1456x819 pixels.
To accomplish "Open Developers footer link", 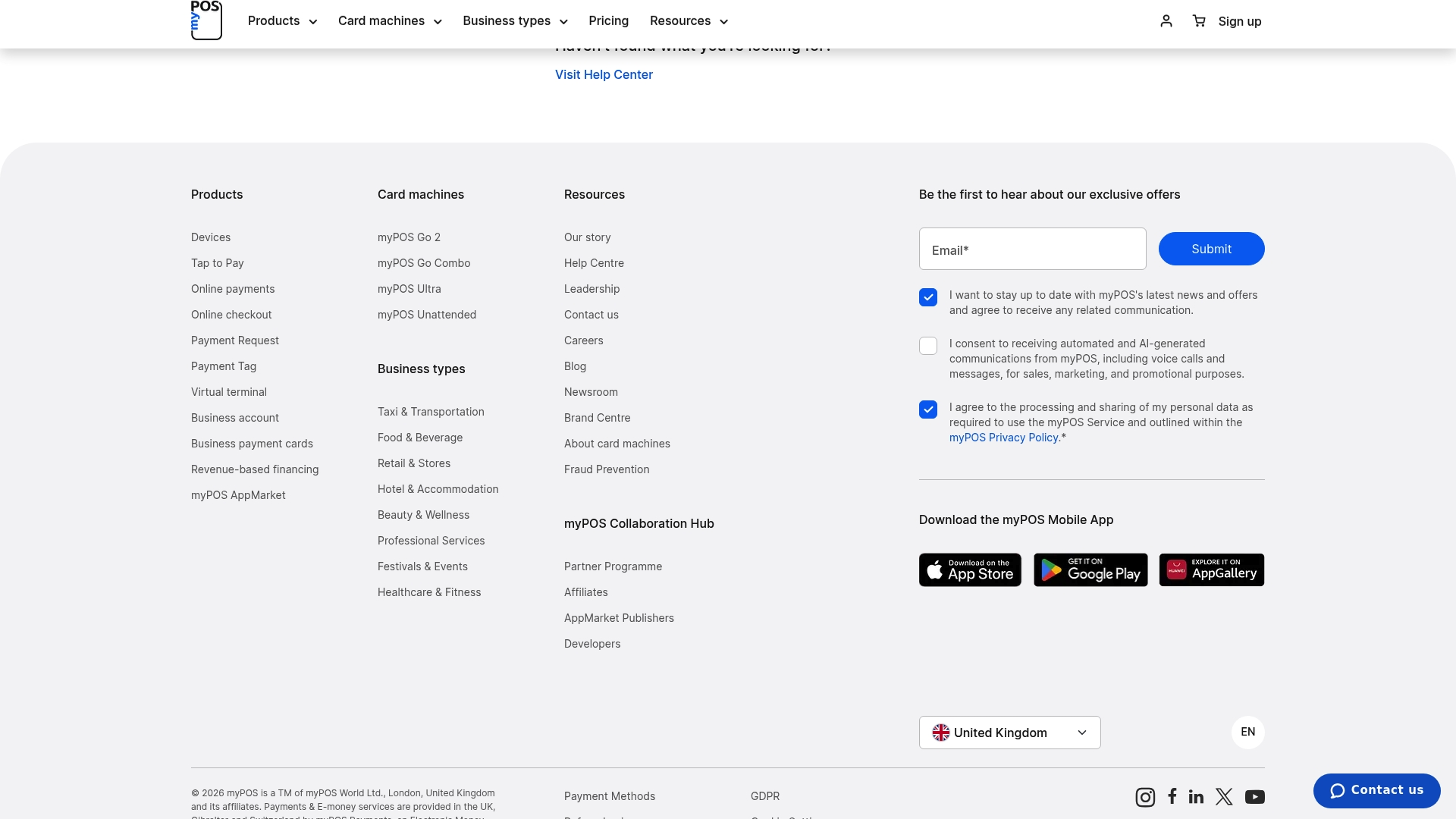I will (592, 644).
